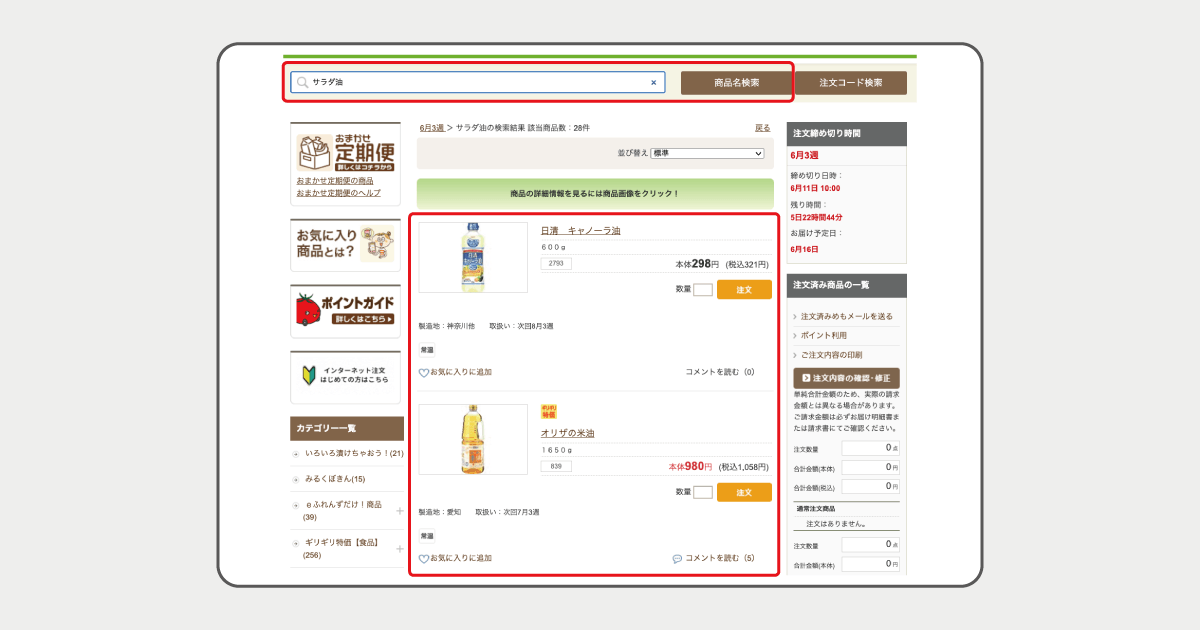Click the heart icon for オリザの米油
Viewport: 1200px width, 630px height.
(x=424, y=559)
